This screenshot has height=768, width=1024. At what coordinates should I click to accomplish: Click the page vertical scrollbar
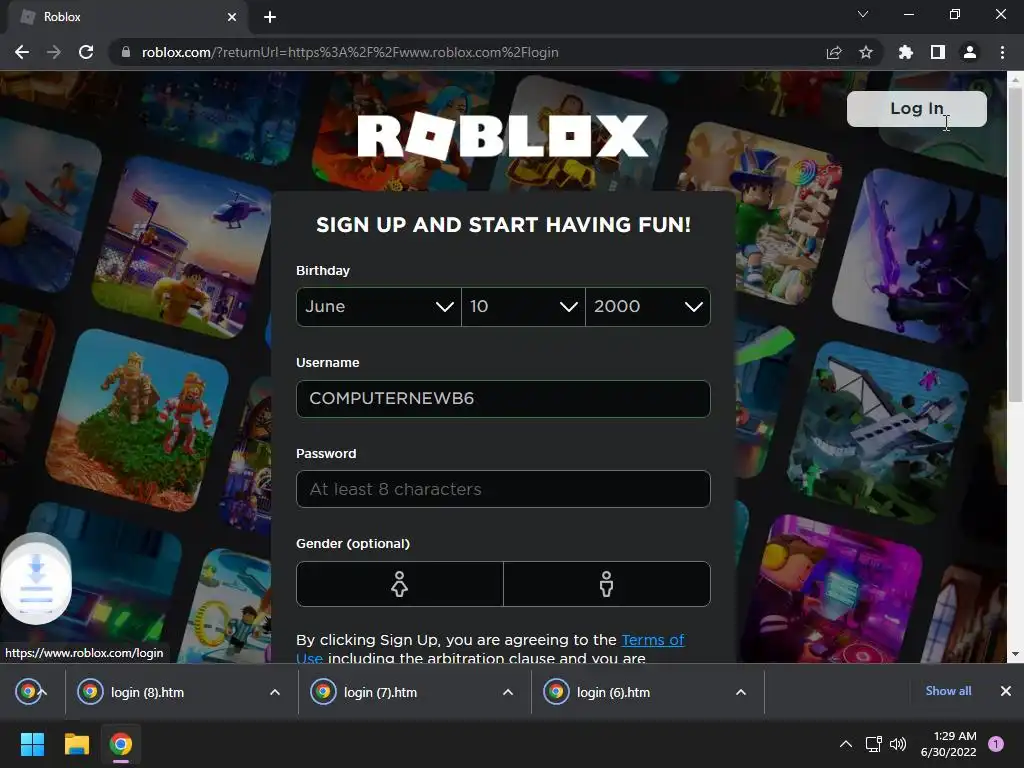coord(1016,245)
